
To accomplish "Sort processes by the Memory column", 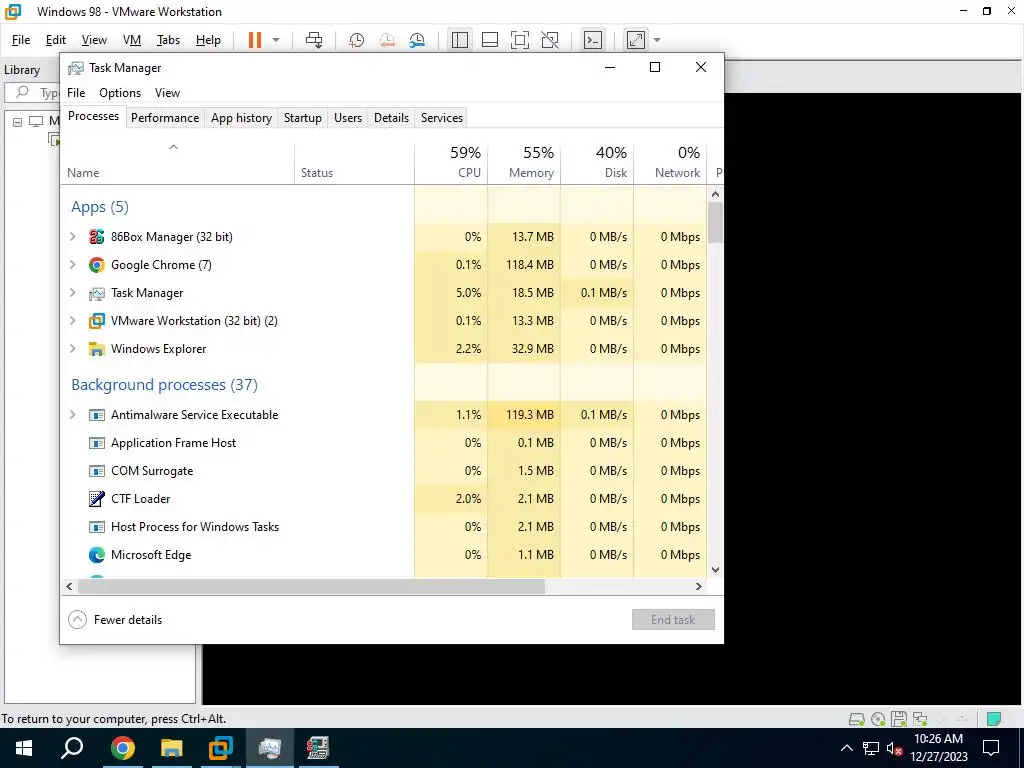I will 524,161.
